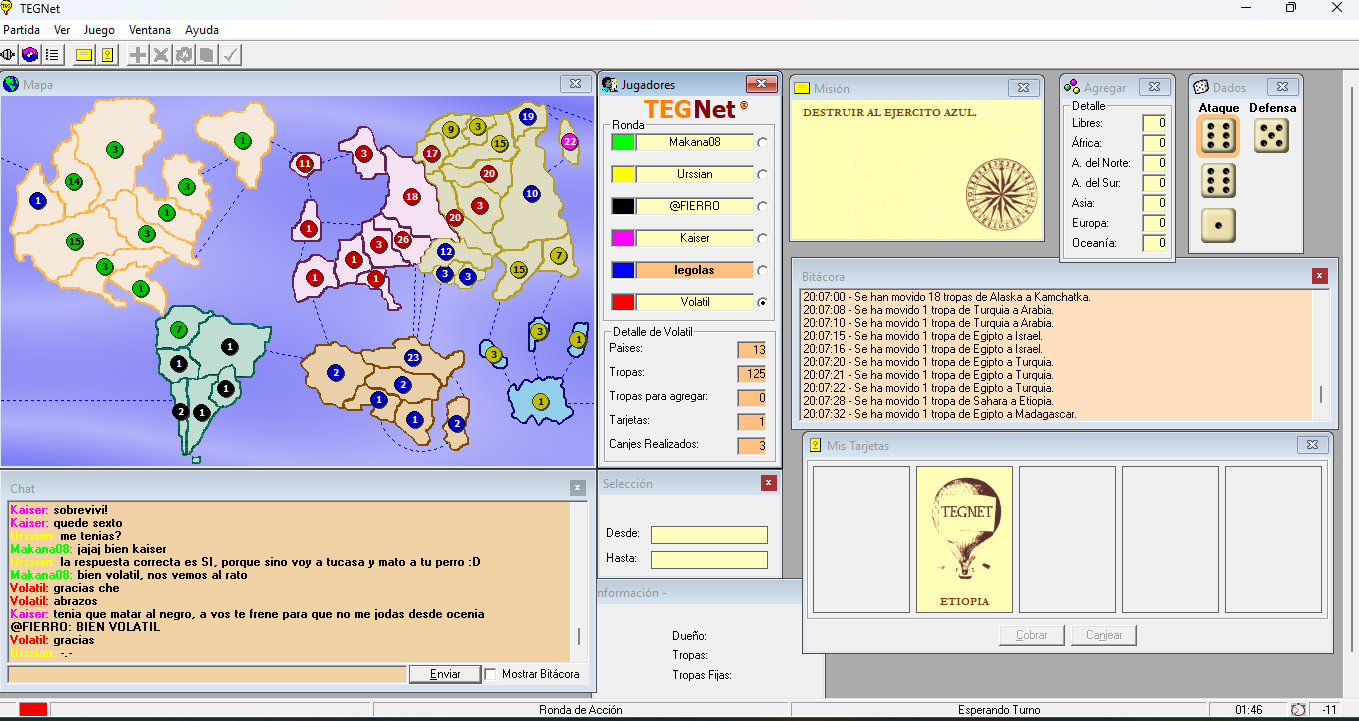The width and height of the screenshot is (1359, 721).
Task: Click the defense die showing five
Action: click(1272, 136)
